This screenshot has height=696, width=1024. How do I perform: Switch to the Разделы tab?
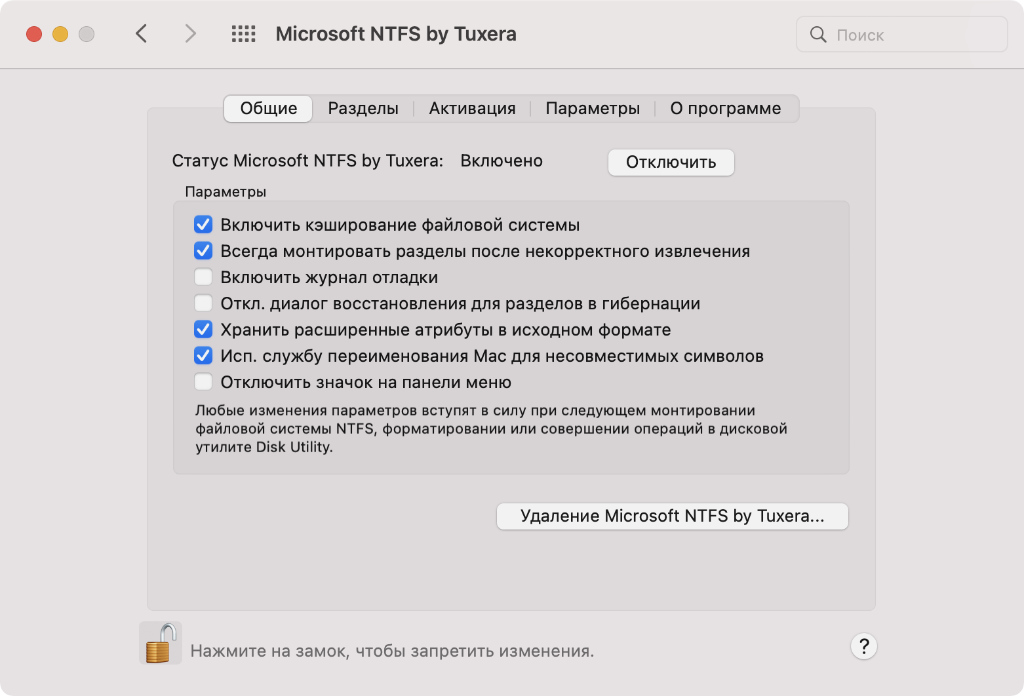pyautogui.click(x=363, y=108)
